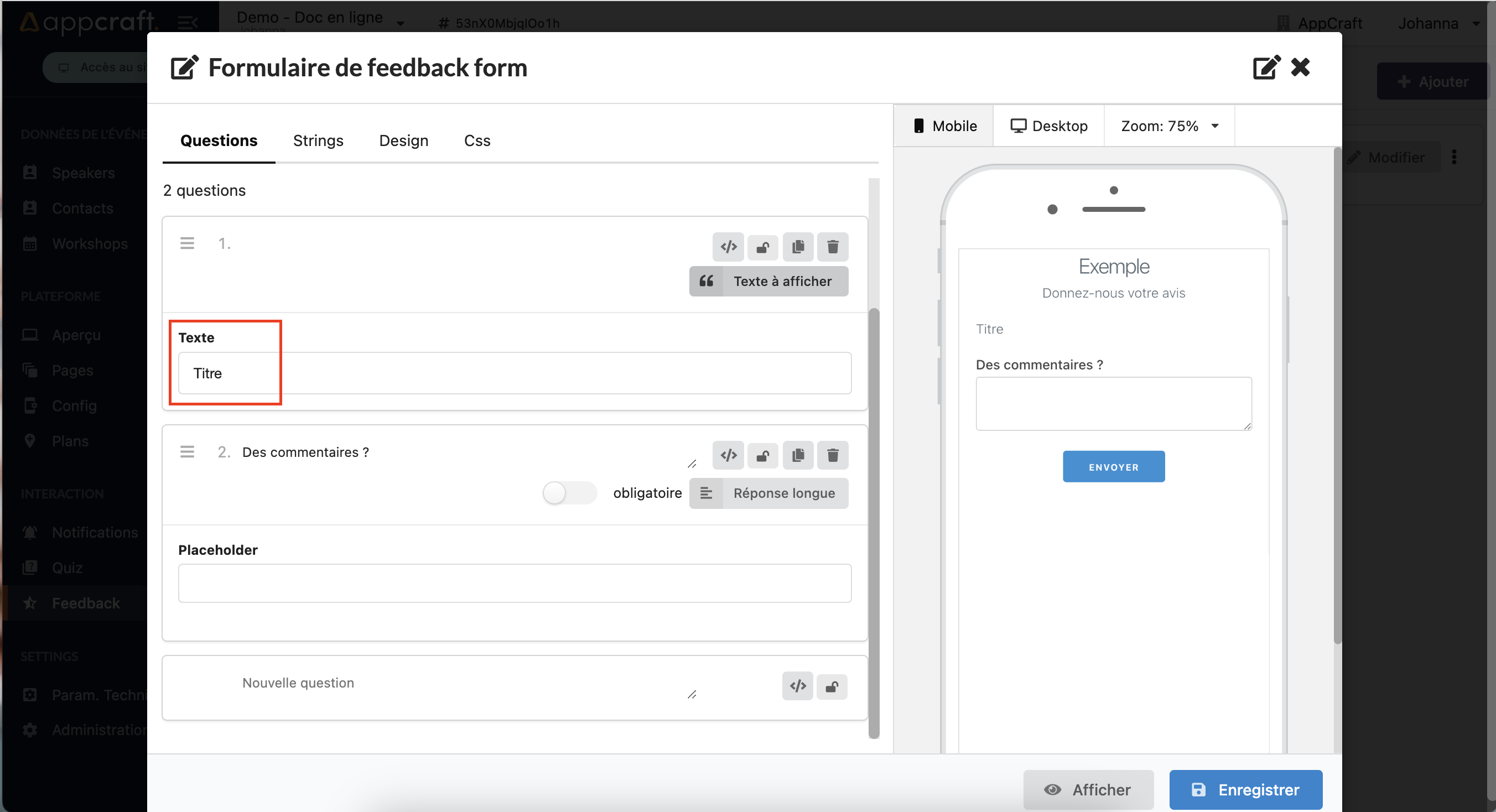Toggle the obligatoire switch for question 2
This screenshot has height=812, width=1496.
pos(568,492)
